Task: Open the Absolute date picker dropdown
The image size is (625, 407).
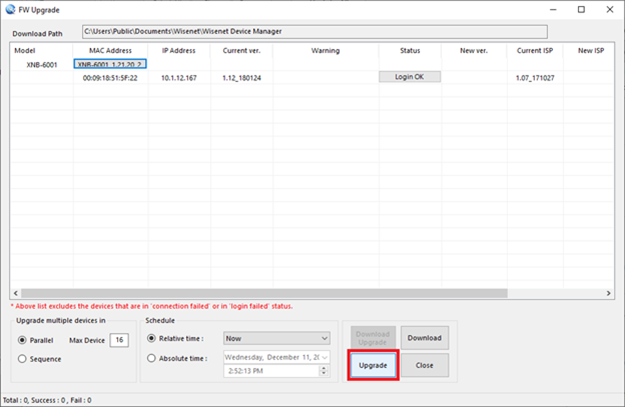Action: click(x=324, y=357)
